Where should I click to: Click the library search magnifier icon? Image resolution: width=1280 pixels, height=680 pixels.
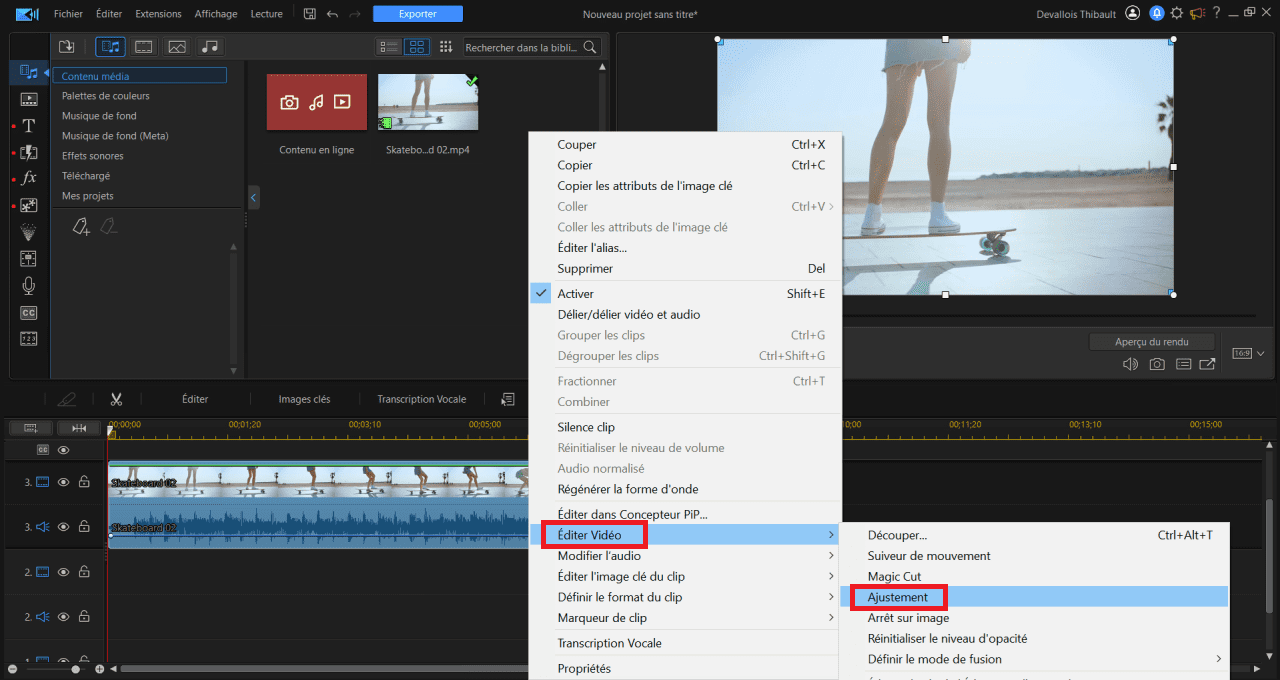tap(590, 47)
